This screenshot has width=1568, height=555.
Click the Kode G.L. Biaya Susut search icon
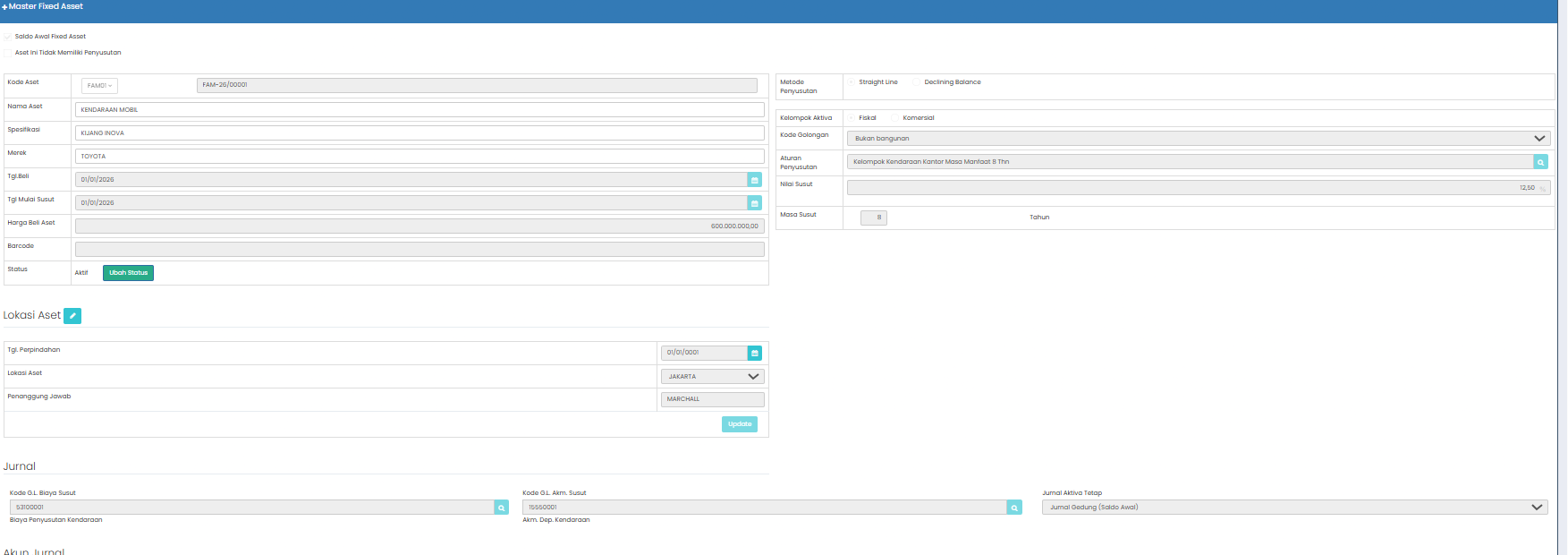[502, 508]
